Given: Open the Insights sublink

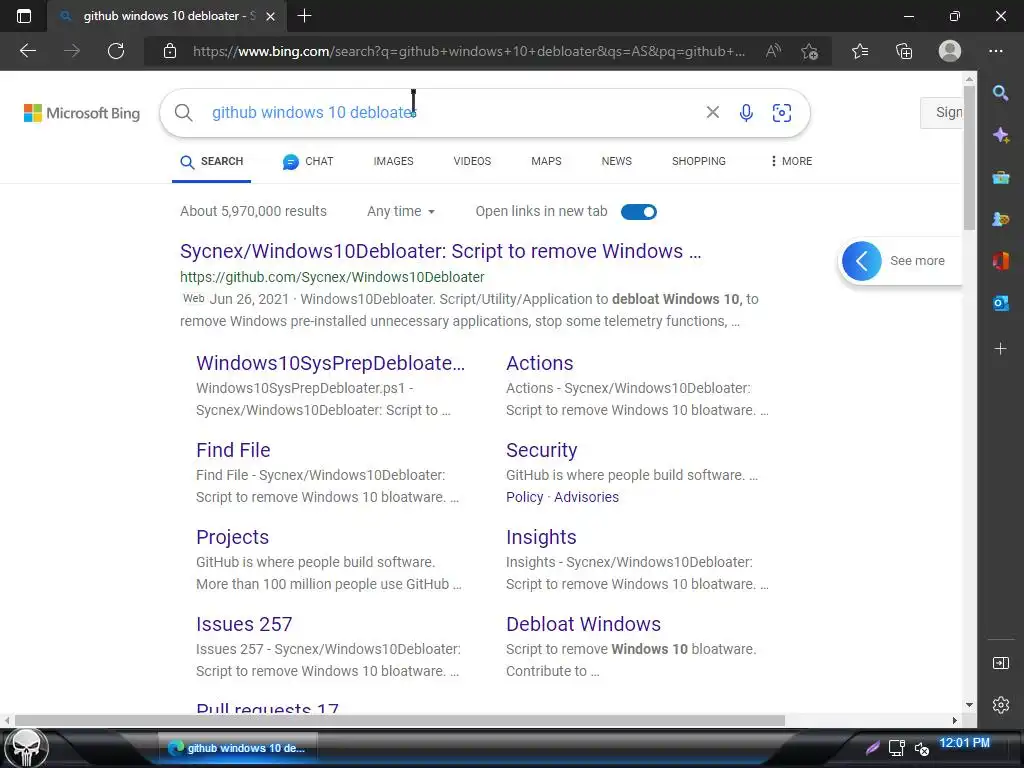Looking at the screenshot, I should point(541,537).
